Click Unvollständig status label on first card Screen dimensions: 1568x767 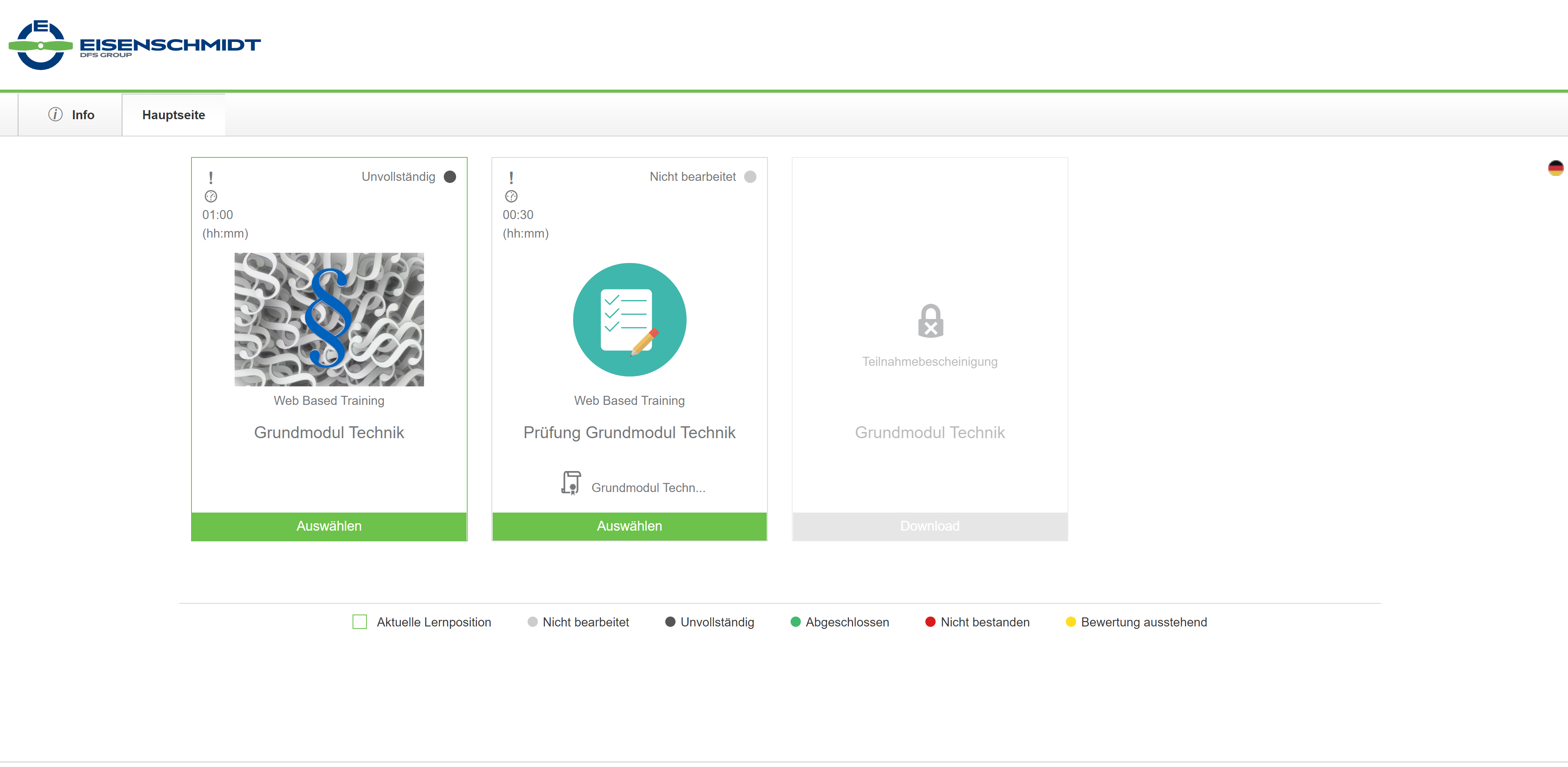pos(398,176)
